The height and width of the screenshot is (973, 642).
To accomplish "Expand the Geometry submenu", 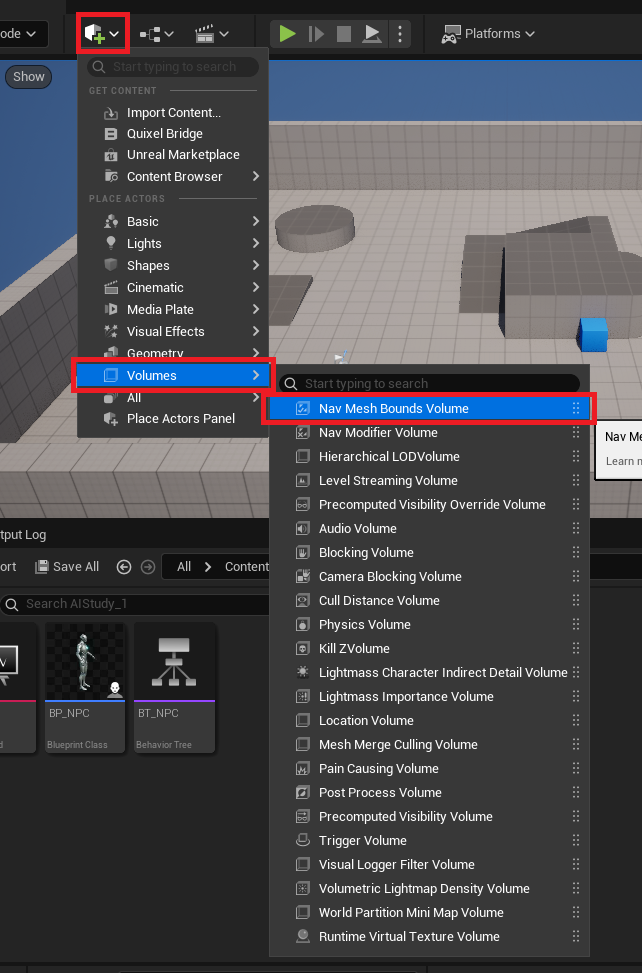I will pos(173,352).
